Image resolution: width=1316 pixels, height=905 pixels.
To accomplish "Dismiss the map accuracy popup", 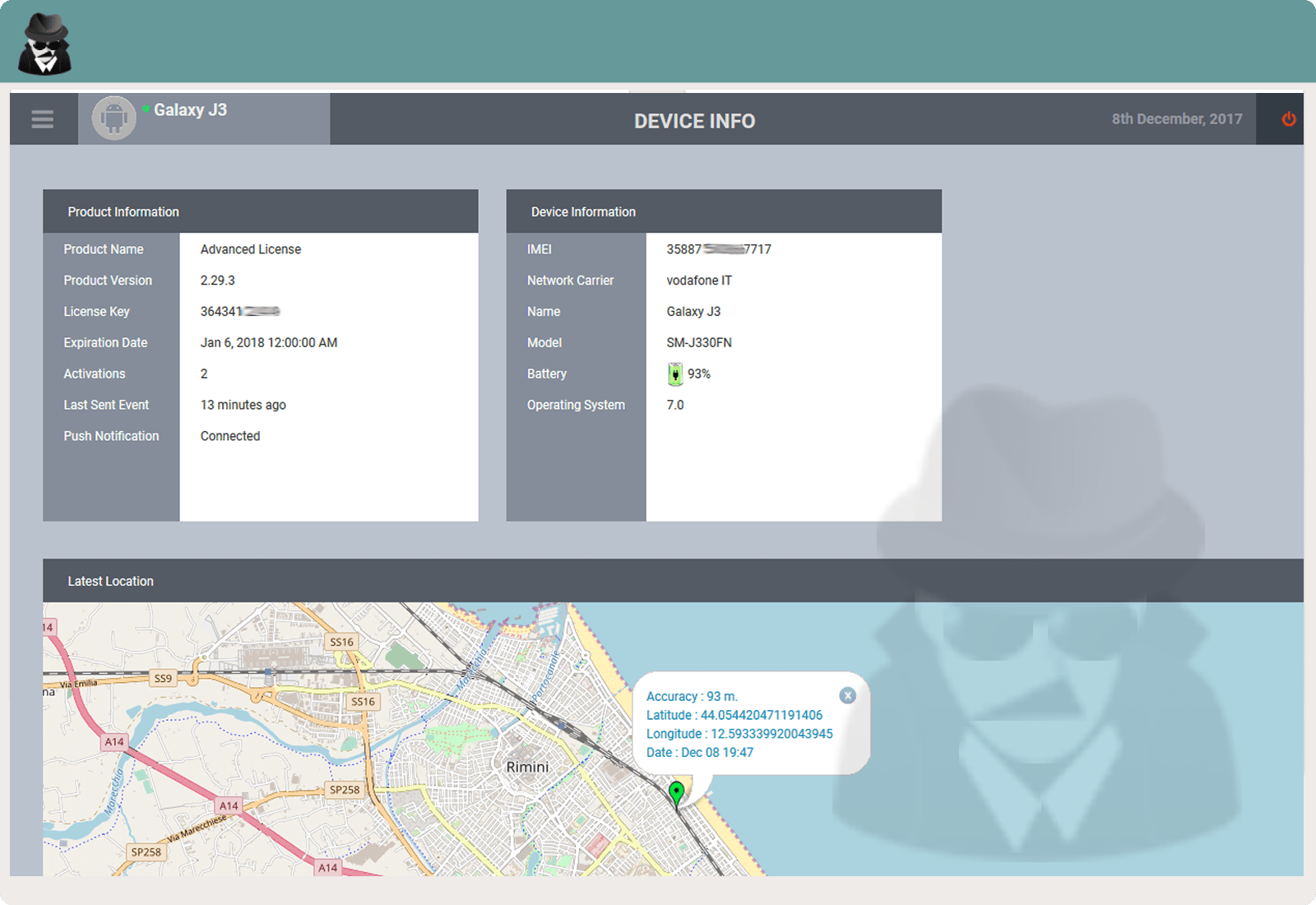I will click(848, 695).
